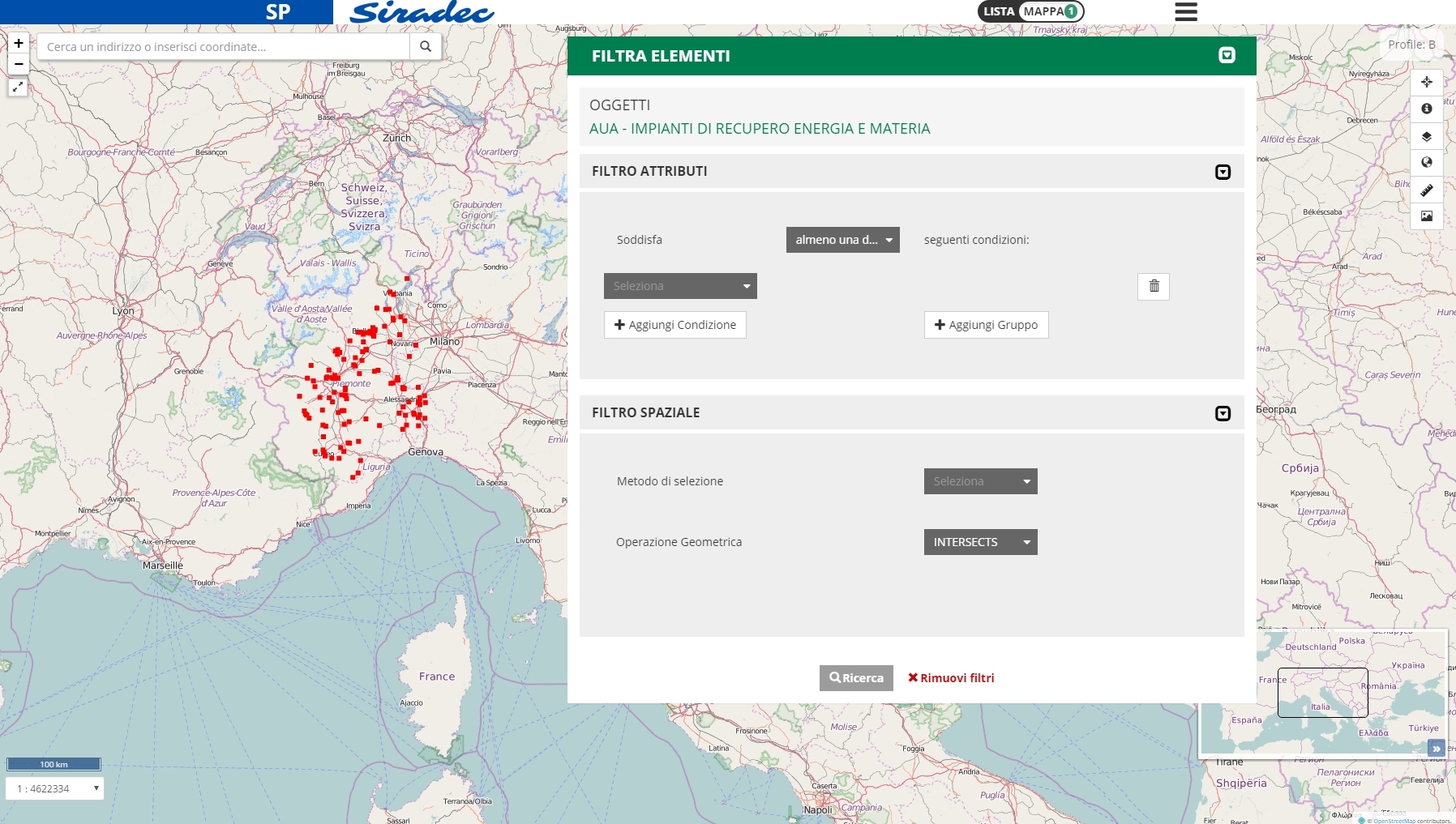
Task: Click Rimuovi filtri link
Action: [x=951, y=678]
